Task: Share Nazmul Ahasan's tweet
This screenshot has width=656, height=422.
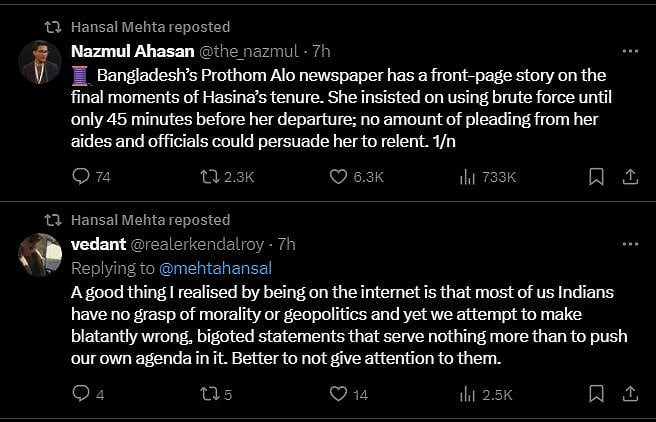Action: click(630, 177)
